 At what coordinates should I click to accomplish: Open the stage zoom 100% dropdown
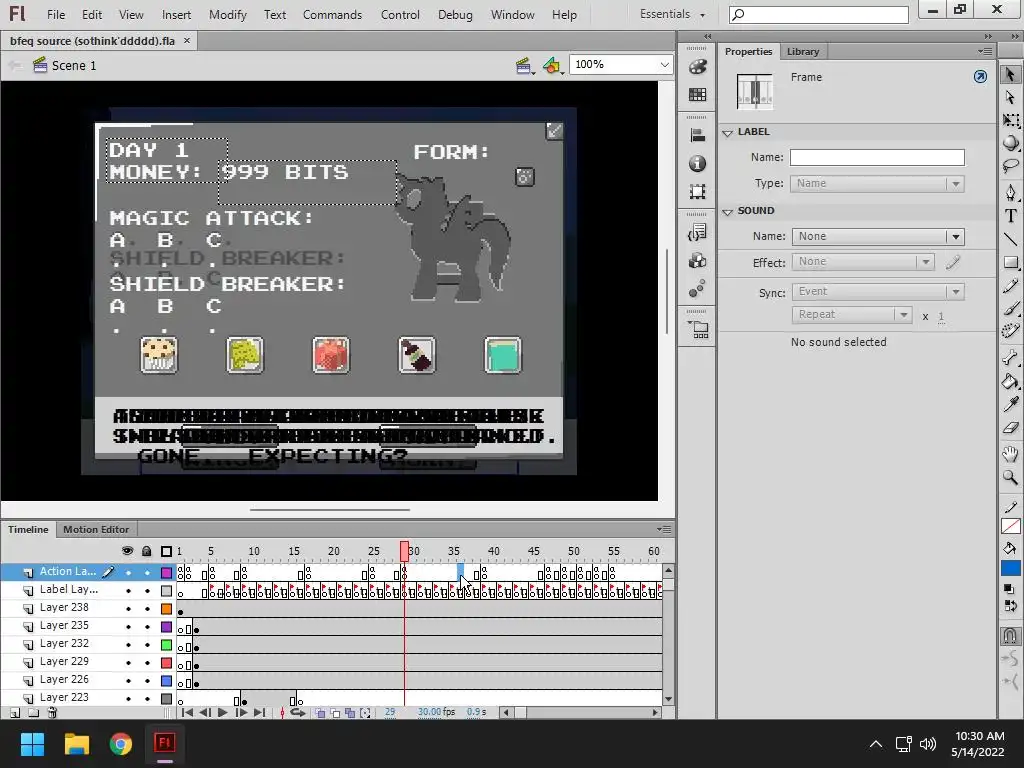click(x=664, y=65)
